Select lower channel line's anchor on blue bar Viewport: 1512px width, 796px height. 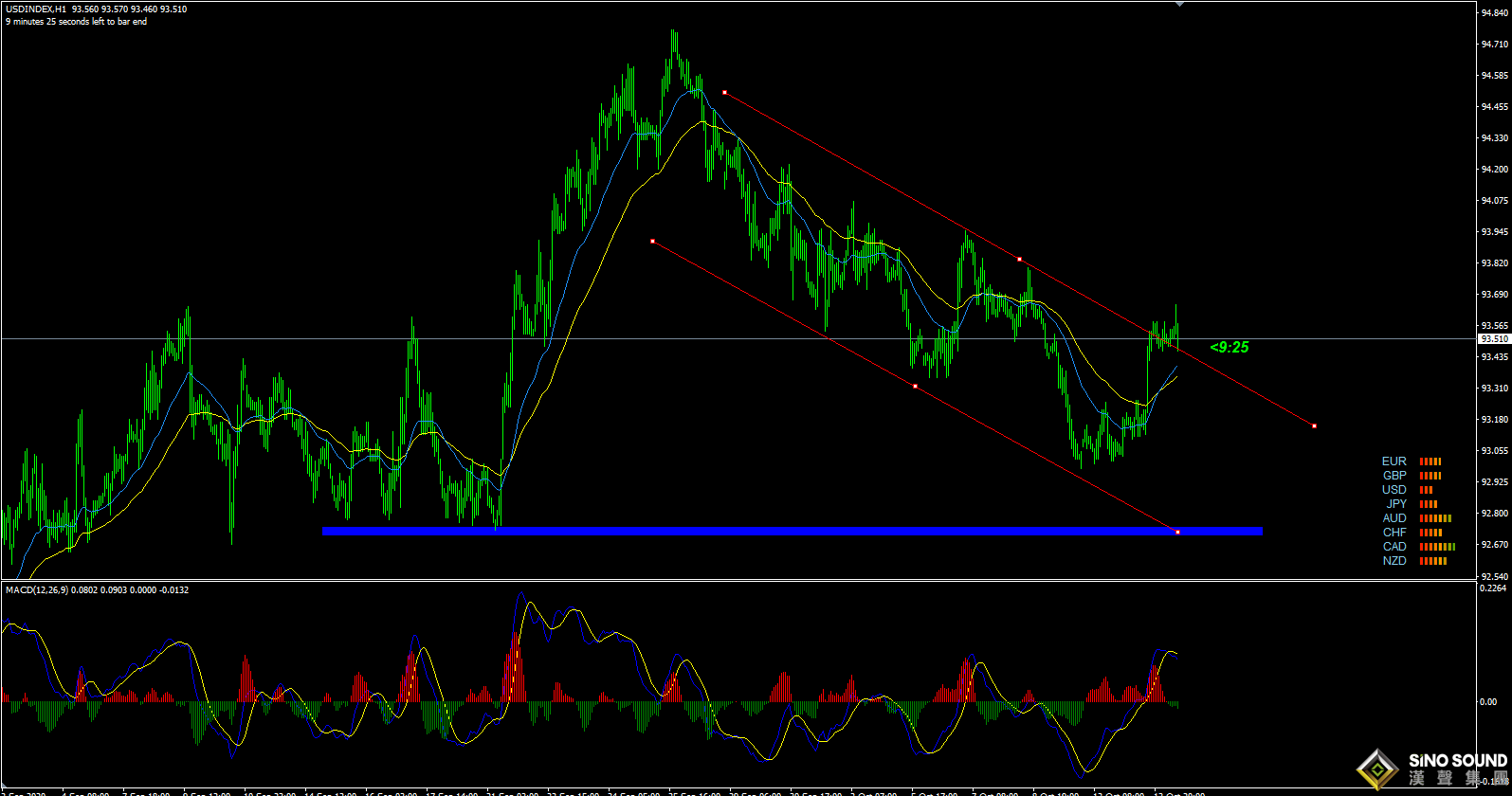(1177, 532)
